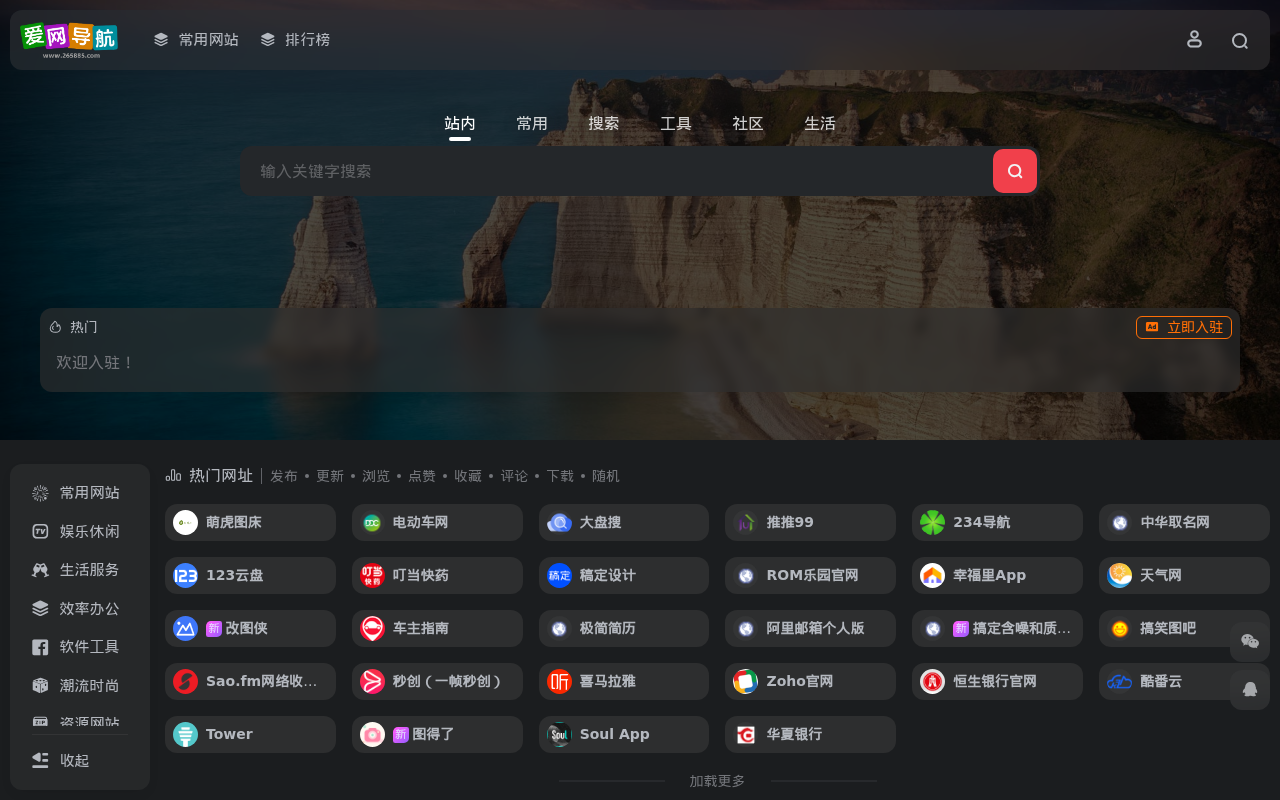Expand more sites via 加载更多
1280x800 pixels.
coord(717,781)
